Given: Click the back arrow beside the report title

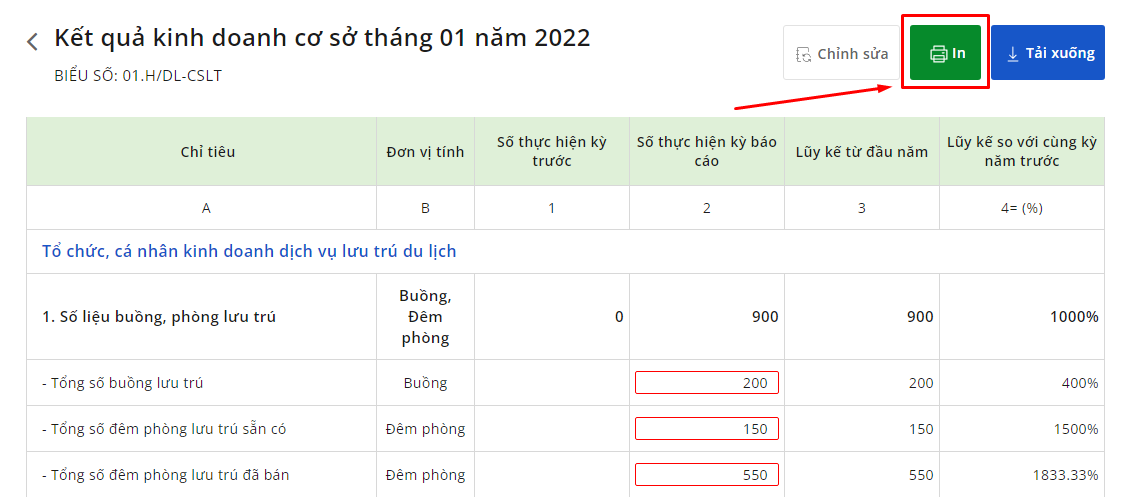Looking at the screenshot, I should (x=32, y=42).
